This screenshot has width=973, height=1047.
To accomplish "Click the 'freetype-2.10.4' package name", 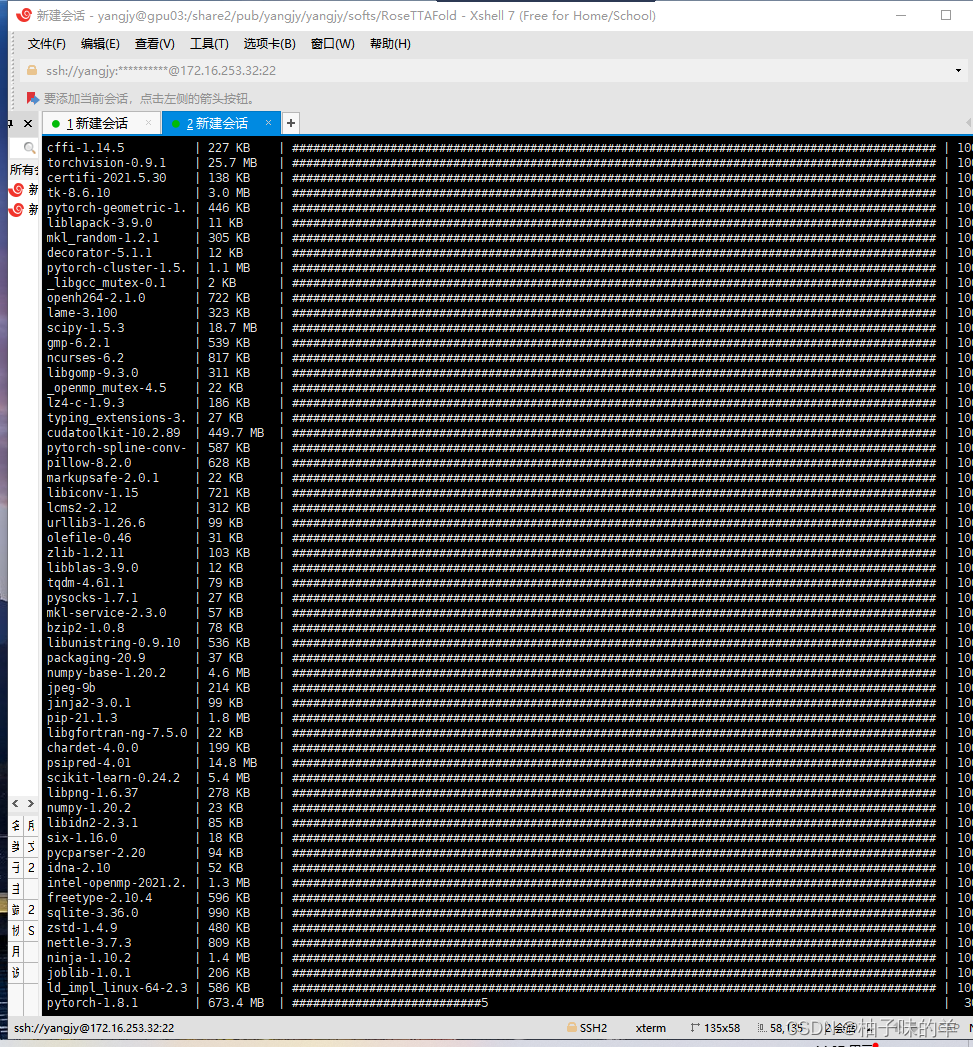I will (100, 898).
